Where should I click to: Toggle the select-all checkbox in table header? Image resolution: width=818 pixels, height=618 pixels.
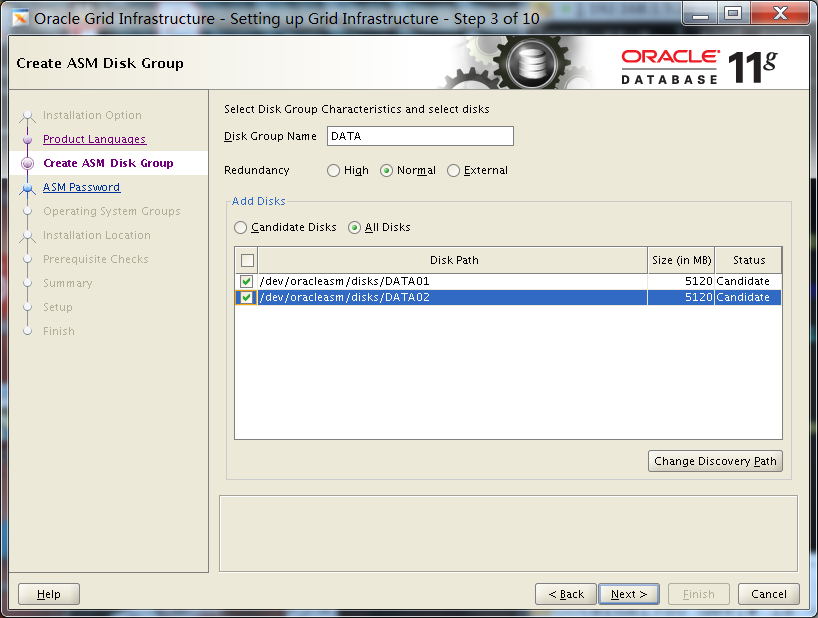tap(247, 260)
